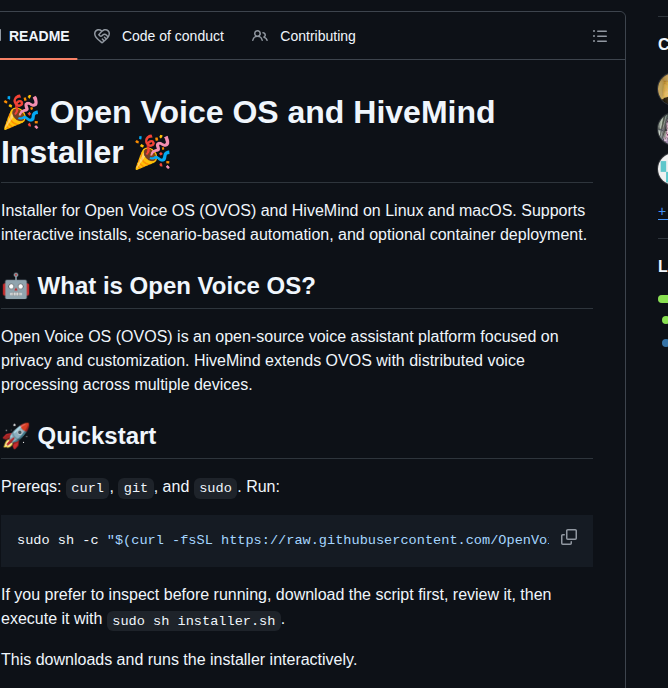Click the teal-patterned contributor avatar in the sidebar
Viewport: 668px width, 688px height.
(663, 169)
